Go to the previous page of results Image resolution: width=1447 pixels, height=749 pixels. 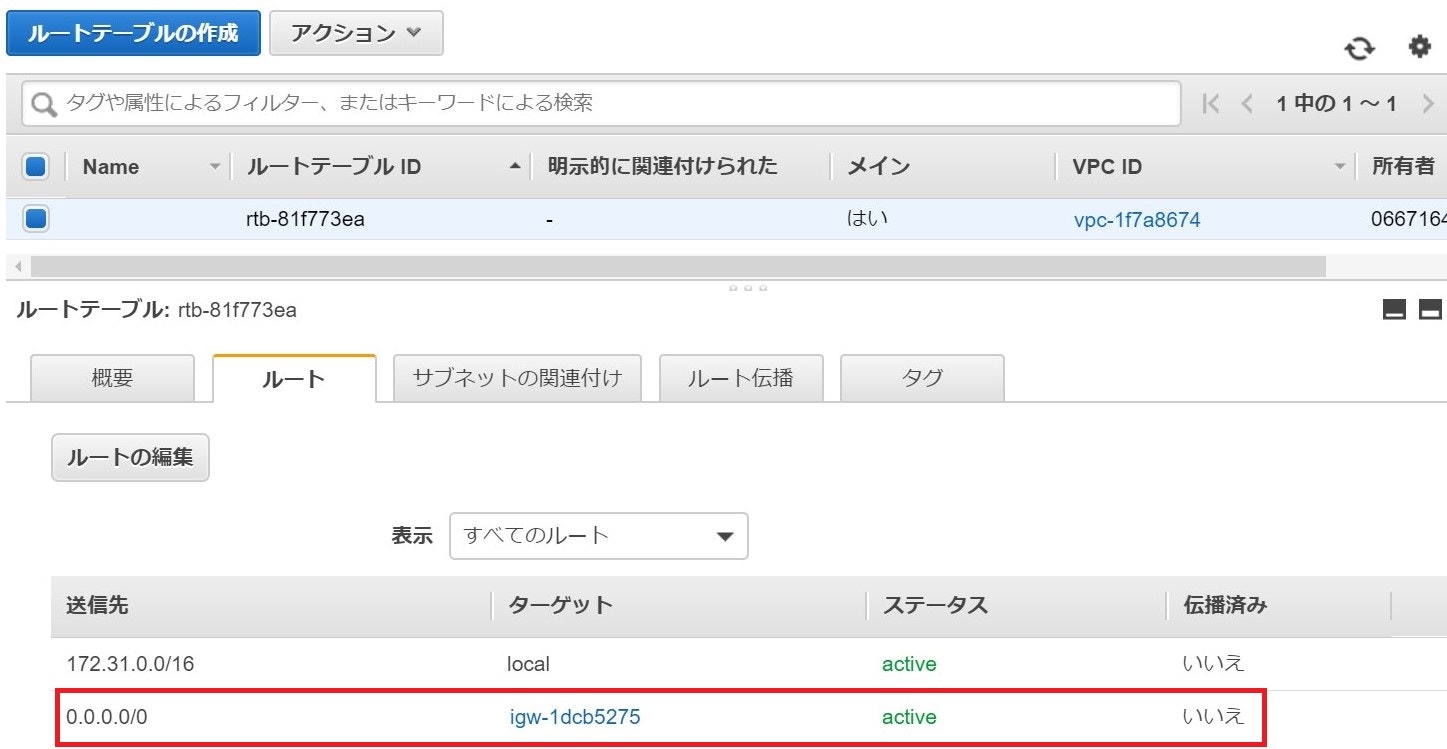click(1247, 103)
